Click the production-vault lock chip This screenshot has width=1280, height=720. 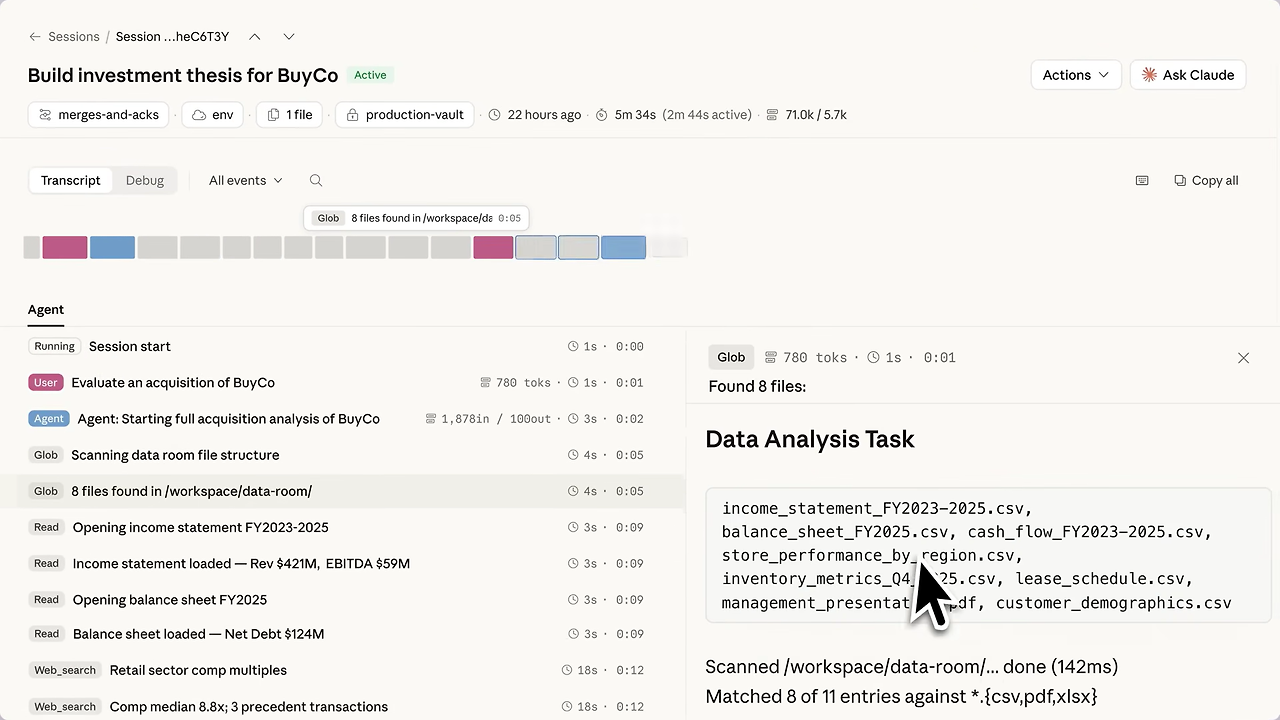click(x=404, y=115)
